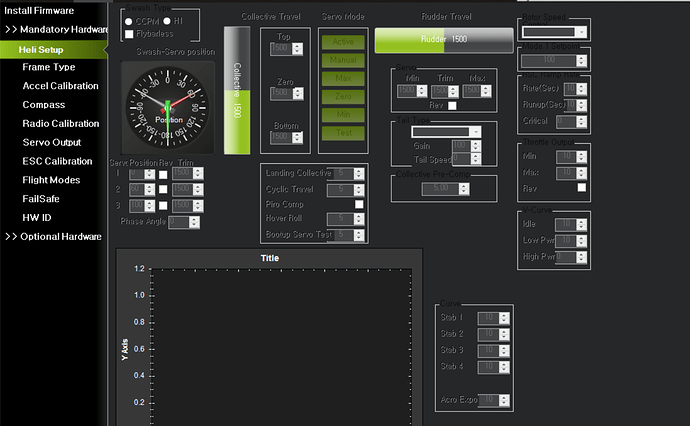Click the Collective Travel Zero value stepper

pos(286,93)
